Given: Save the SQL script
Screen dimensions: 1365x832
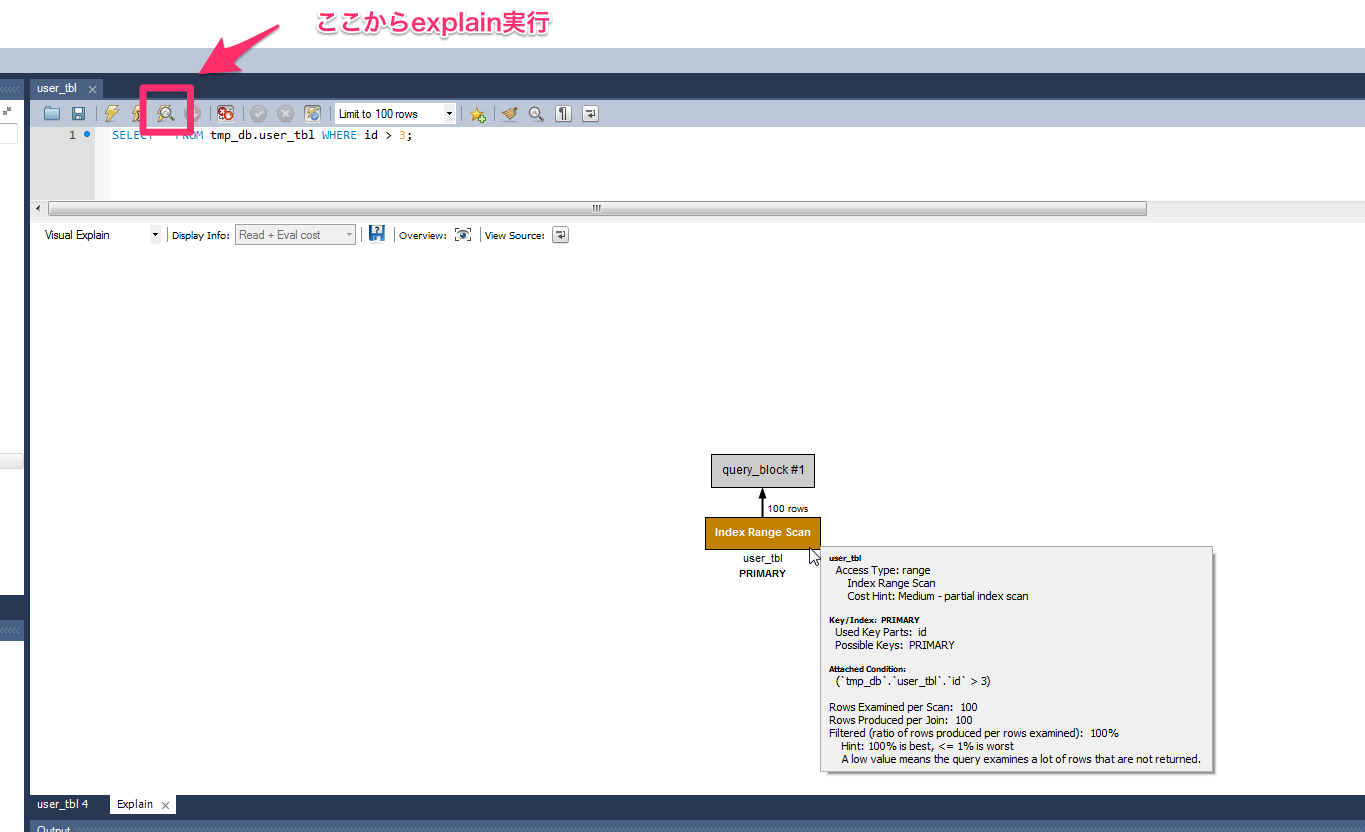Looking at the screenshot, I should tap(78, 112).
